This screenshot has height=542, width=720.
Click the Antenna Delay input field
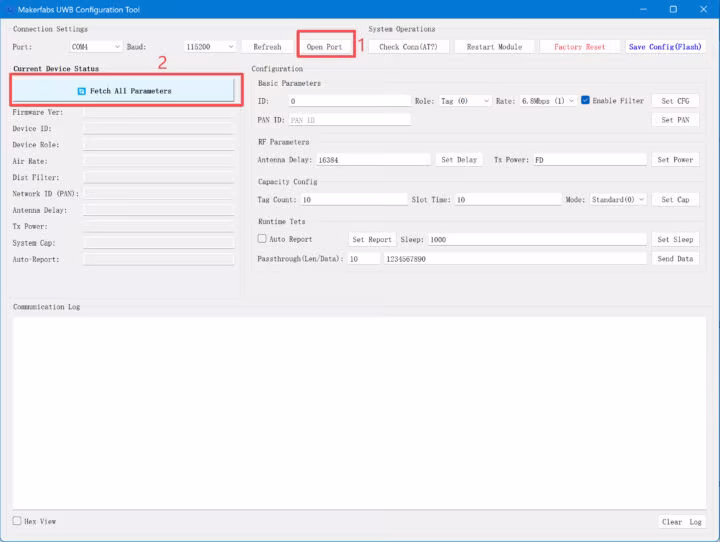(x=373, y=160)
